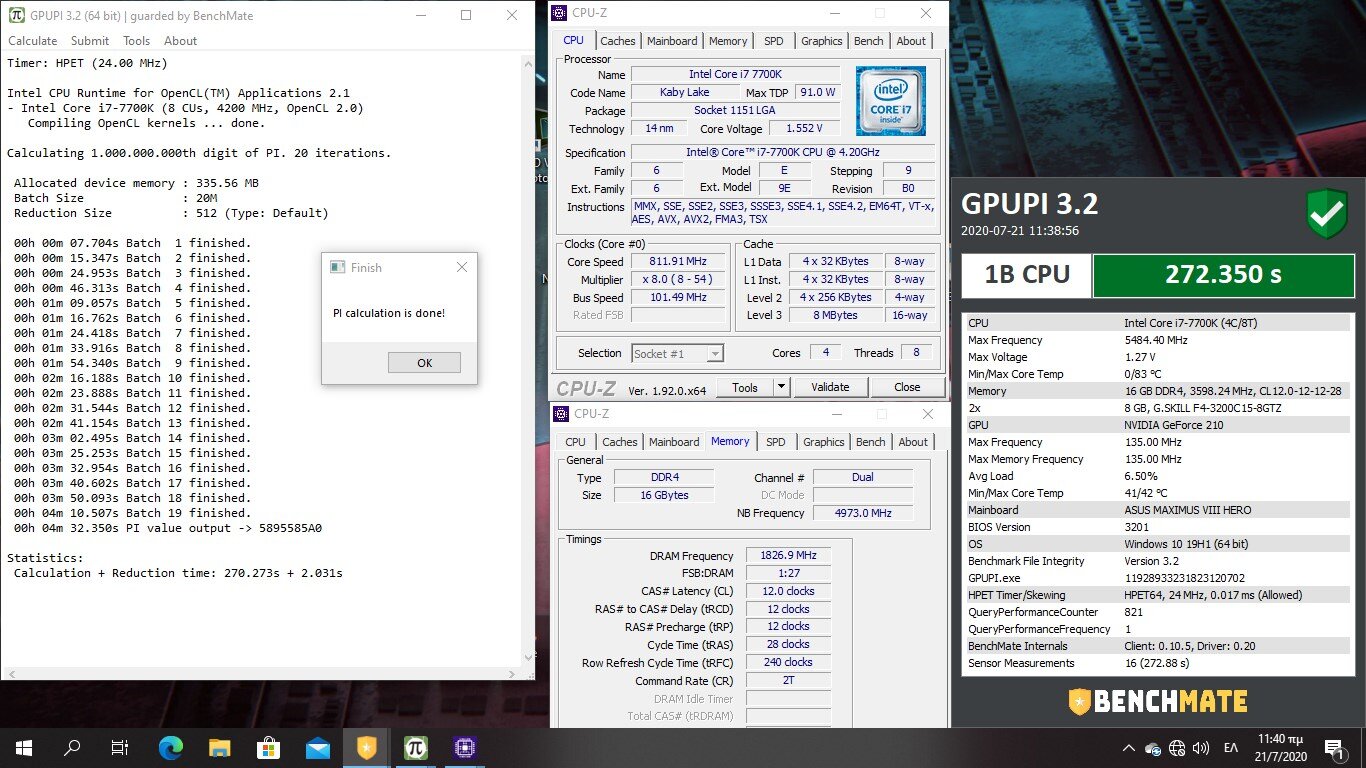1366x768 pixels.
Task: Select SPD tab in bottom CPU-Z window
Action: tap(776, 442)
